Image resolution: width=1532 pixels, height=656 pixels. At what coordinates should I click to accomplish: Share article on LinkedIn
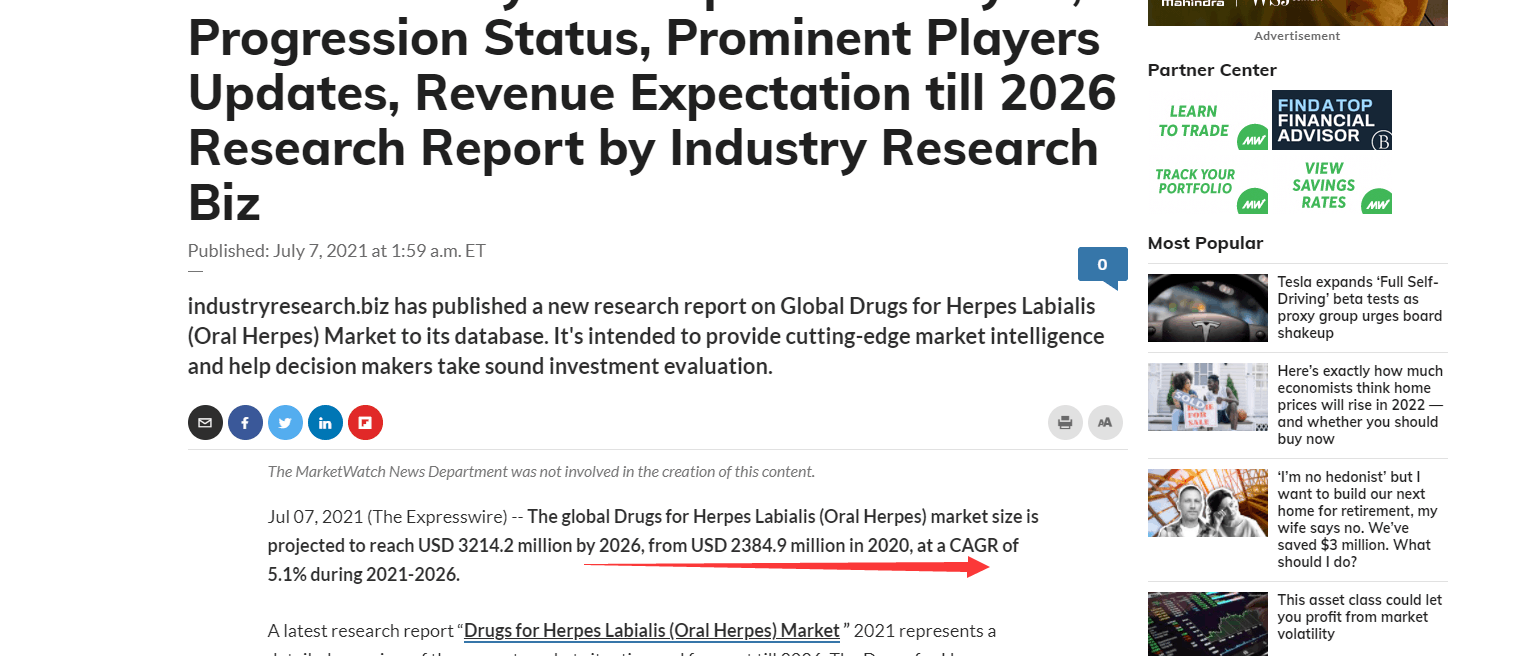point(325,423)
